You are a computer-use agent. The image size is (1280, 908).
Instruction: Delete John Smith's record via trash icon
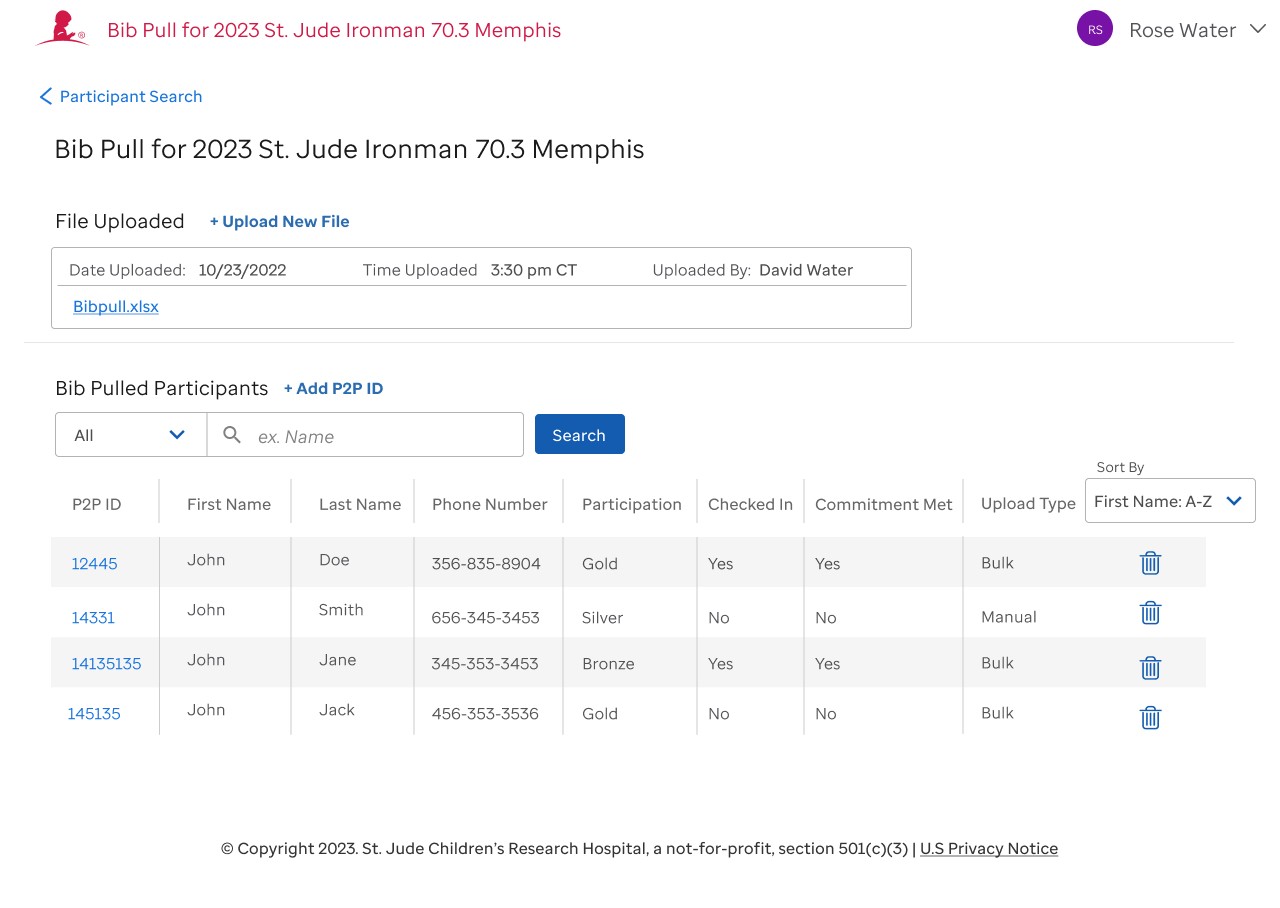pyautogui.click(x=1150, y=613)
